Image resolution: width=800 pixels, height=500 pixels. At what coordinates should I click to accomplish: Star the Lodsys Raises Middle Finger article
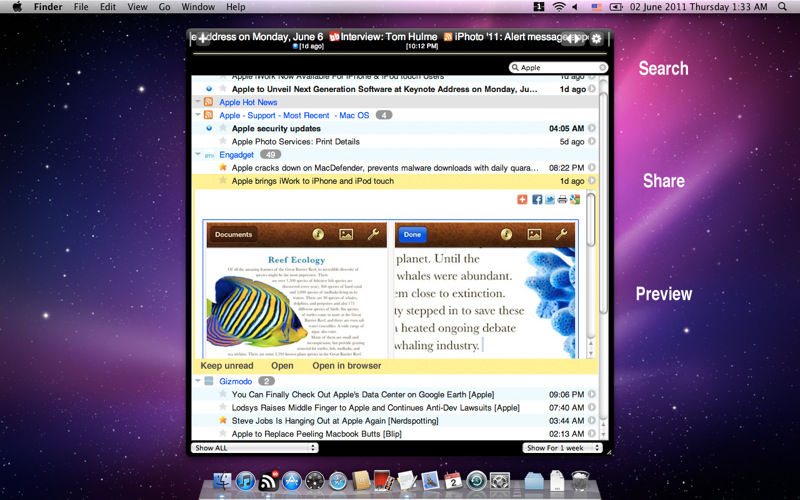point(222,407)
